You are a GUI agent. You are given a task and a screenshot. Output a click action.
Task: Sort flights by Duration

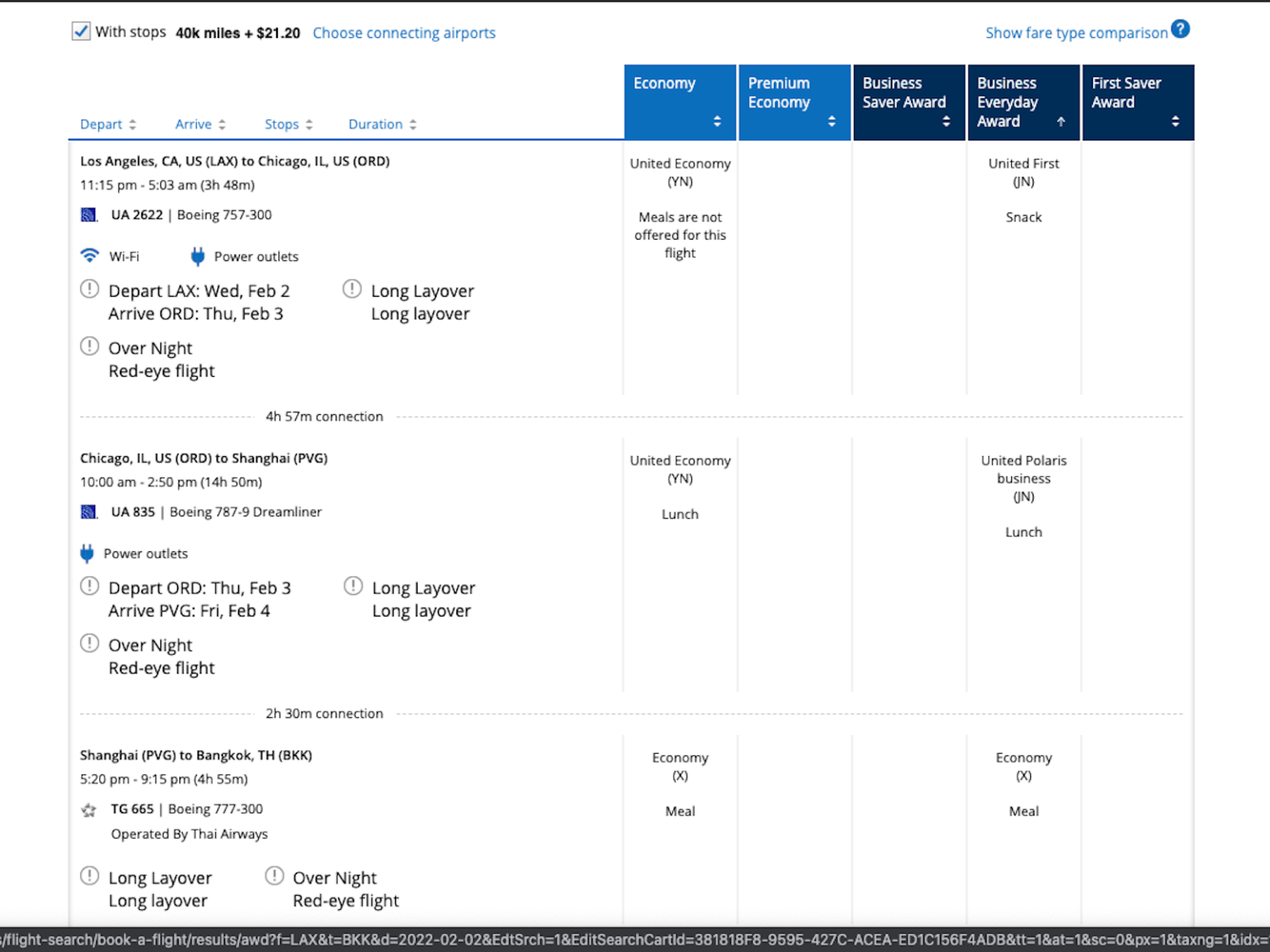[382, 124]
